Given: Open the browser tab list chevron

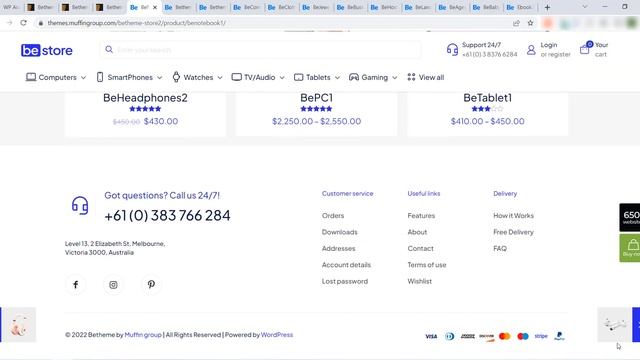Looking at the screenshot, I should tap(585, 7).
